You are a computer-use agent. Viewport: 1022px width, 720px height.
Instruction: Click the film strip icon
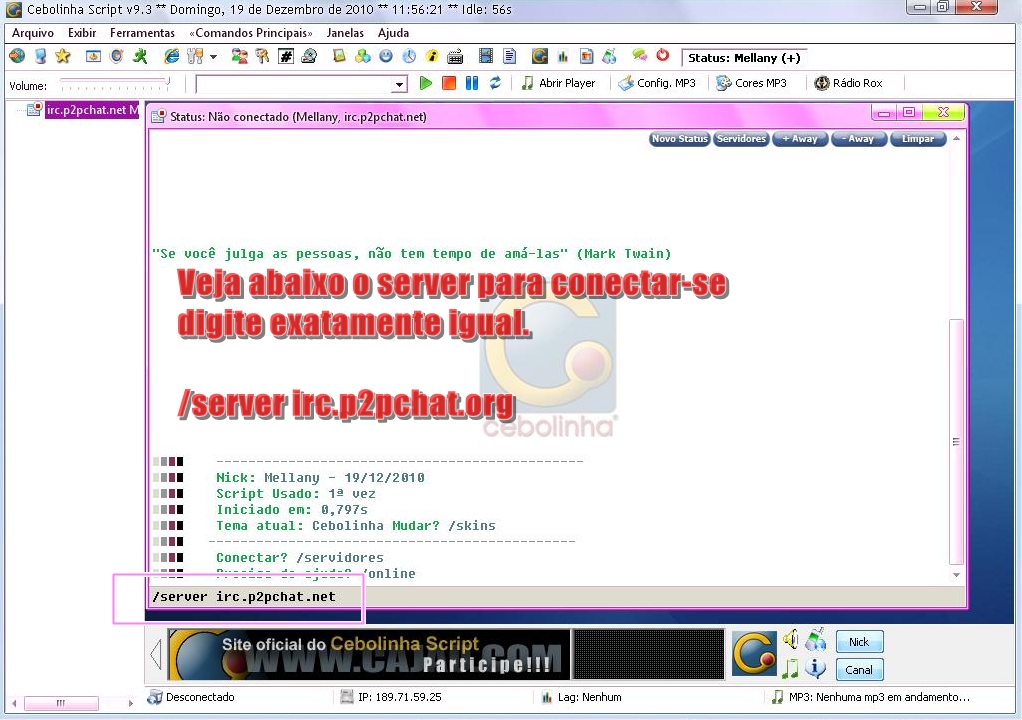point(486,57)
